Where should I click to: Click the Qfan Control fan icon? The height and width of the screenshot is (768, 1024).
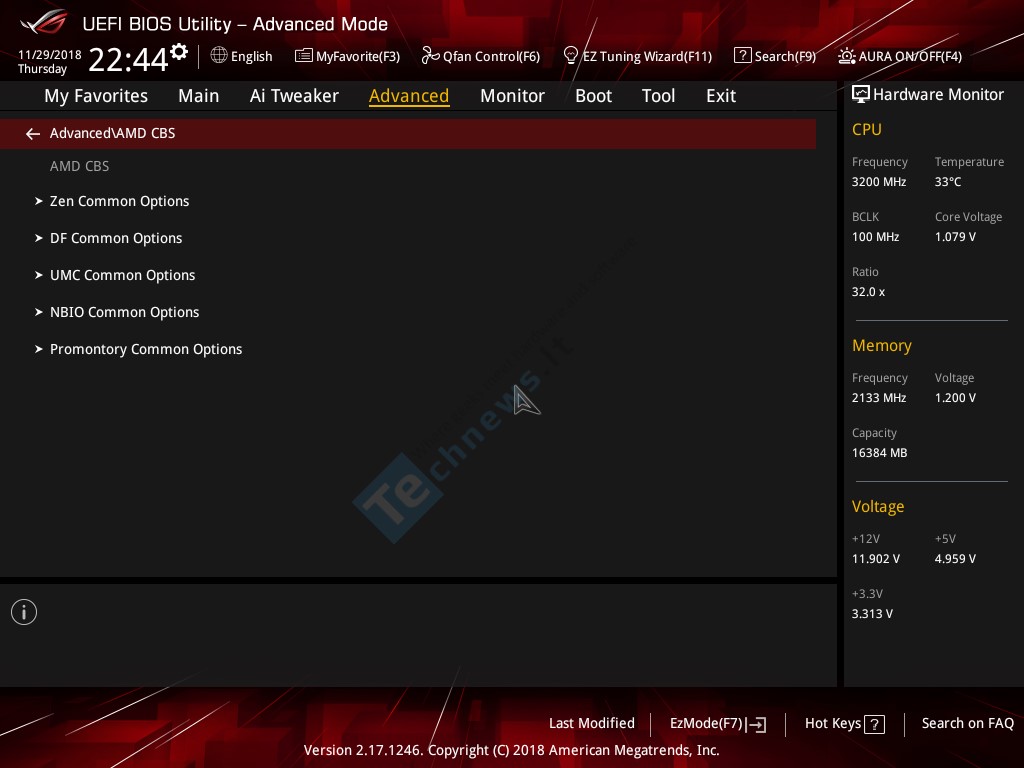tap(430, 56)
